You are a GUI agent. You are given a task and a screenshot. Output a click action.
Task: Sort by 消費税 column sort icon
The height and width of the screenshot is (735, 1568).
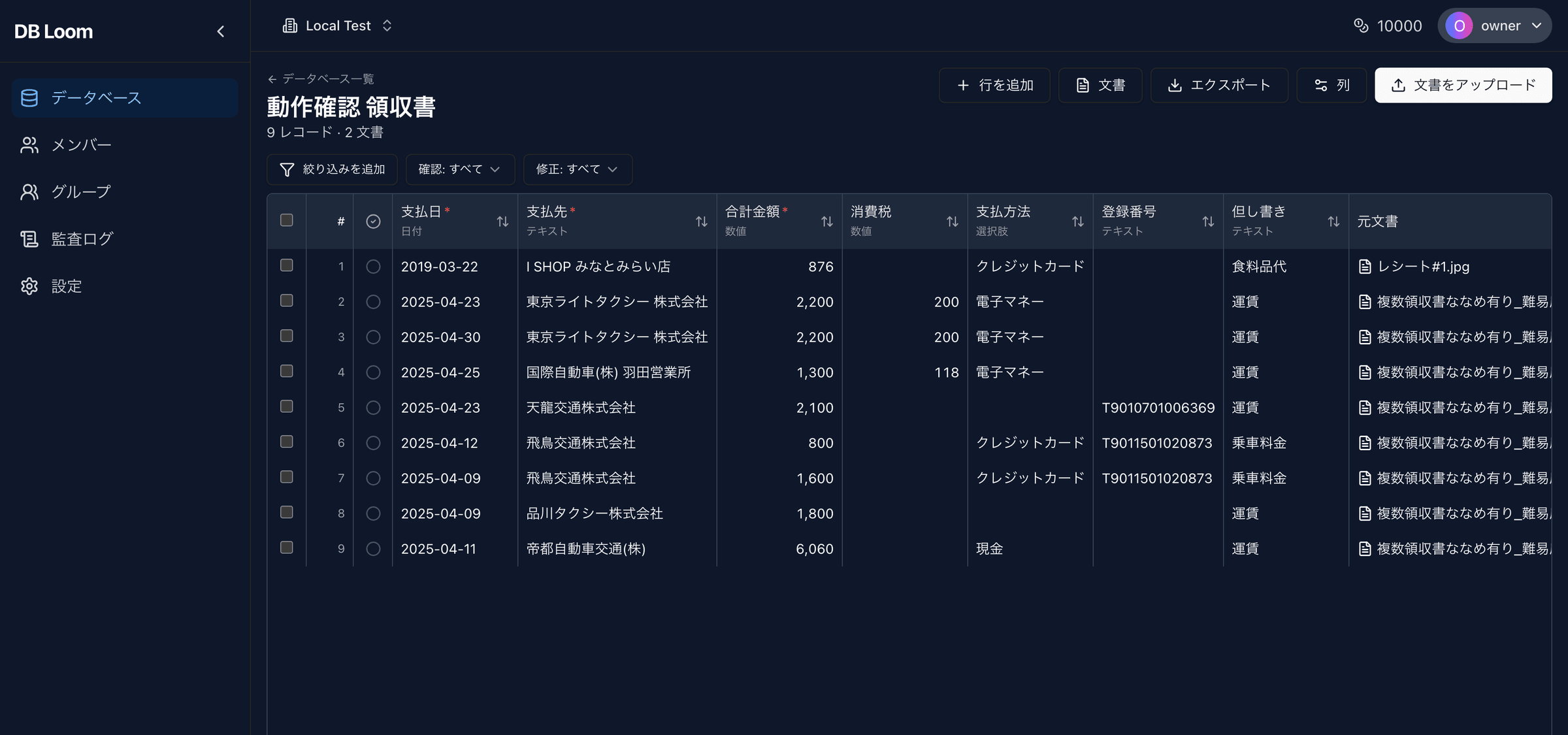(953, 221)
